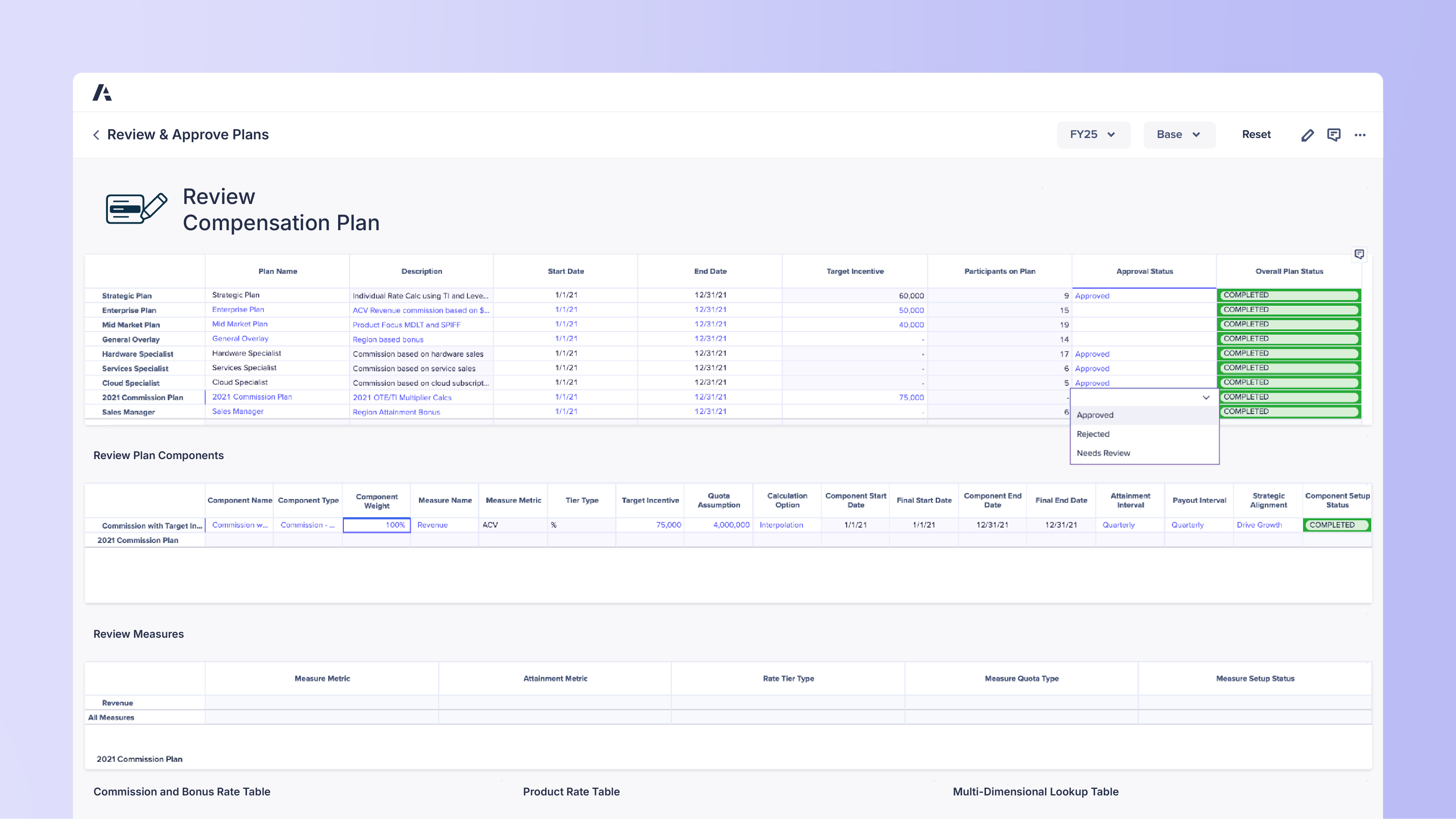Open the FY25 time period dropdown
Image resolution: width=1456 pixels, height=819 pixels.
[1093, 135]
